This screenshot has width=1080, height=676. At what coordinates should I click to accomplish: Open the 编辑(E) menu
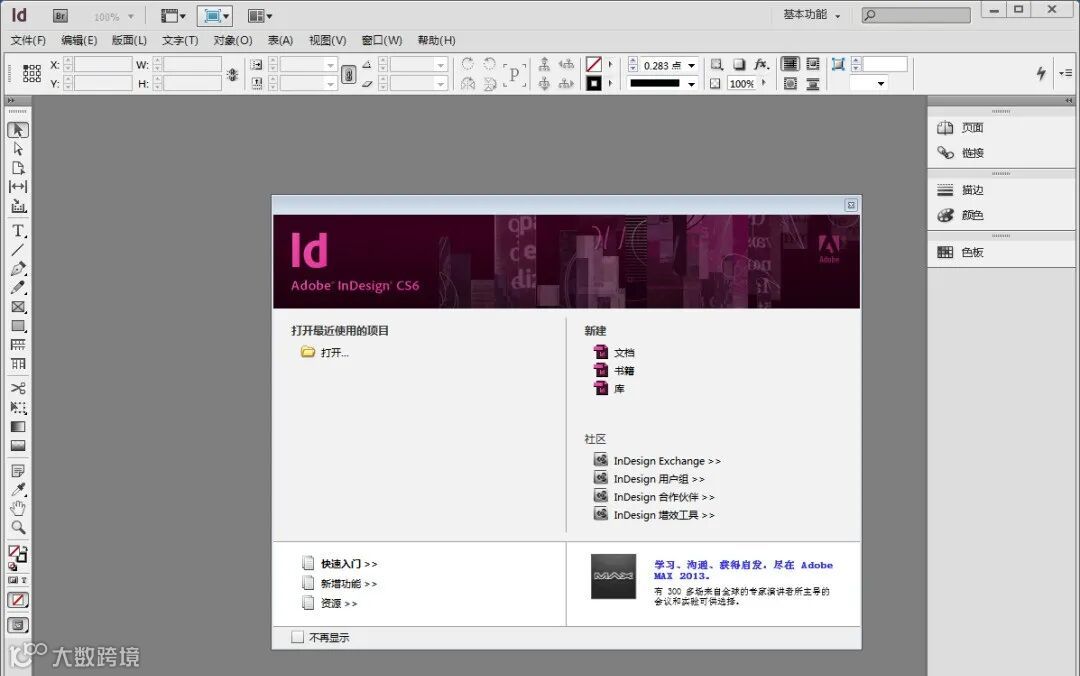point(79,40)
